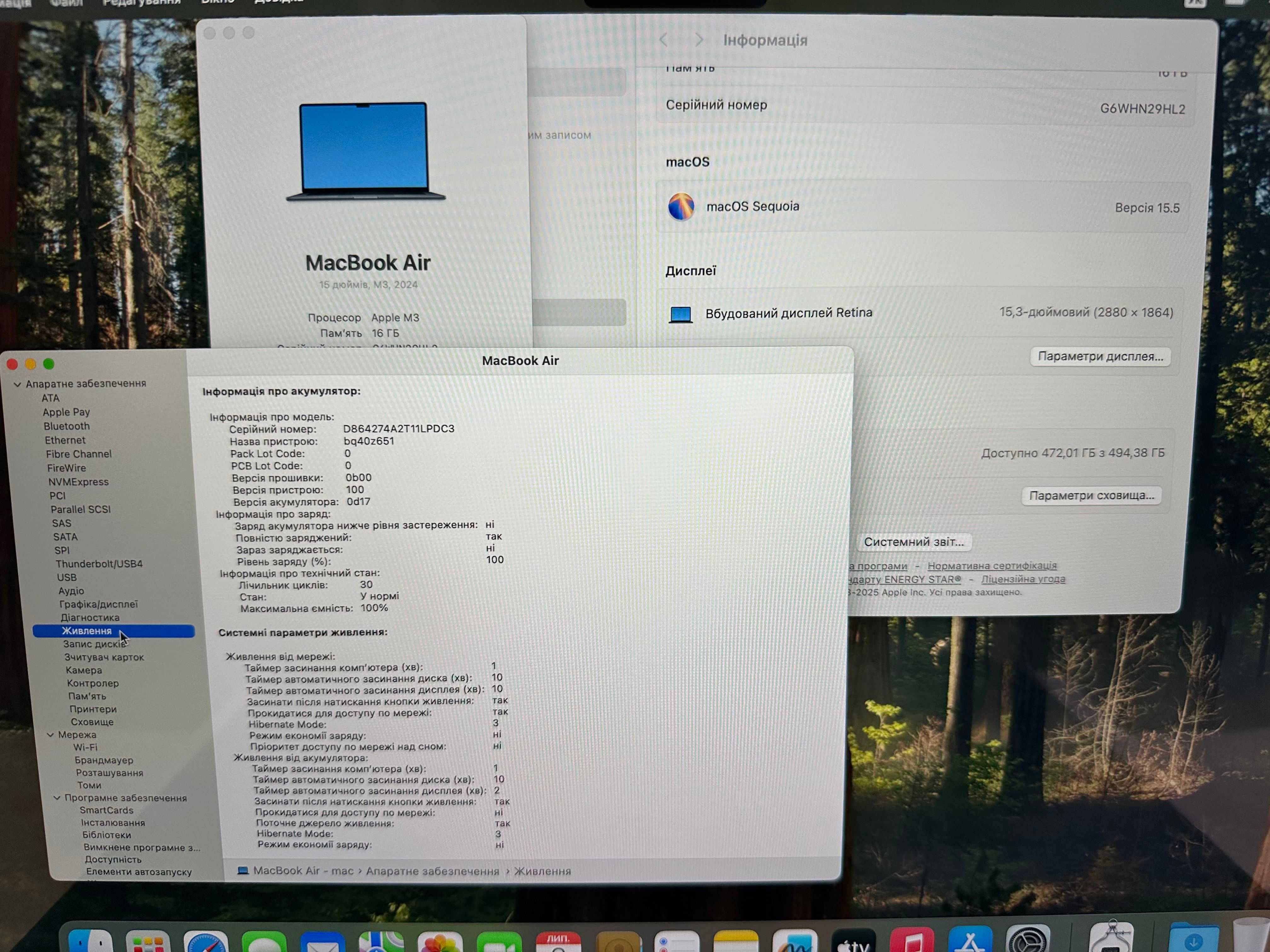Image resolution: width=1270 pixels, height=952 pixels.
Task: Select Apple Pay in the sidebar
Action: point(66,412)
